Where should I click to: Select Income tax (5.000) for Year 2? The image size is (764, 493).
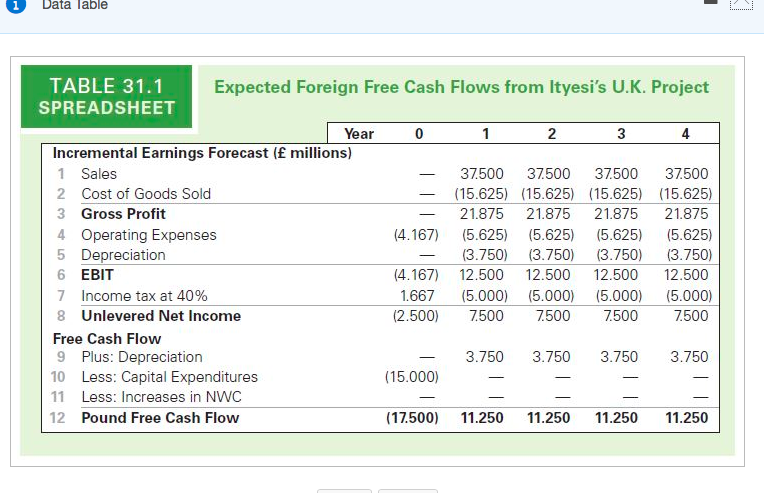click(x=551, y=296)
